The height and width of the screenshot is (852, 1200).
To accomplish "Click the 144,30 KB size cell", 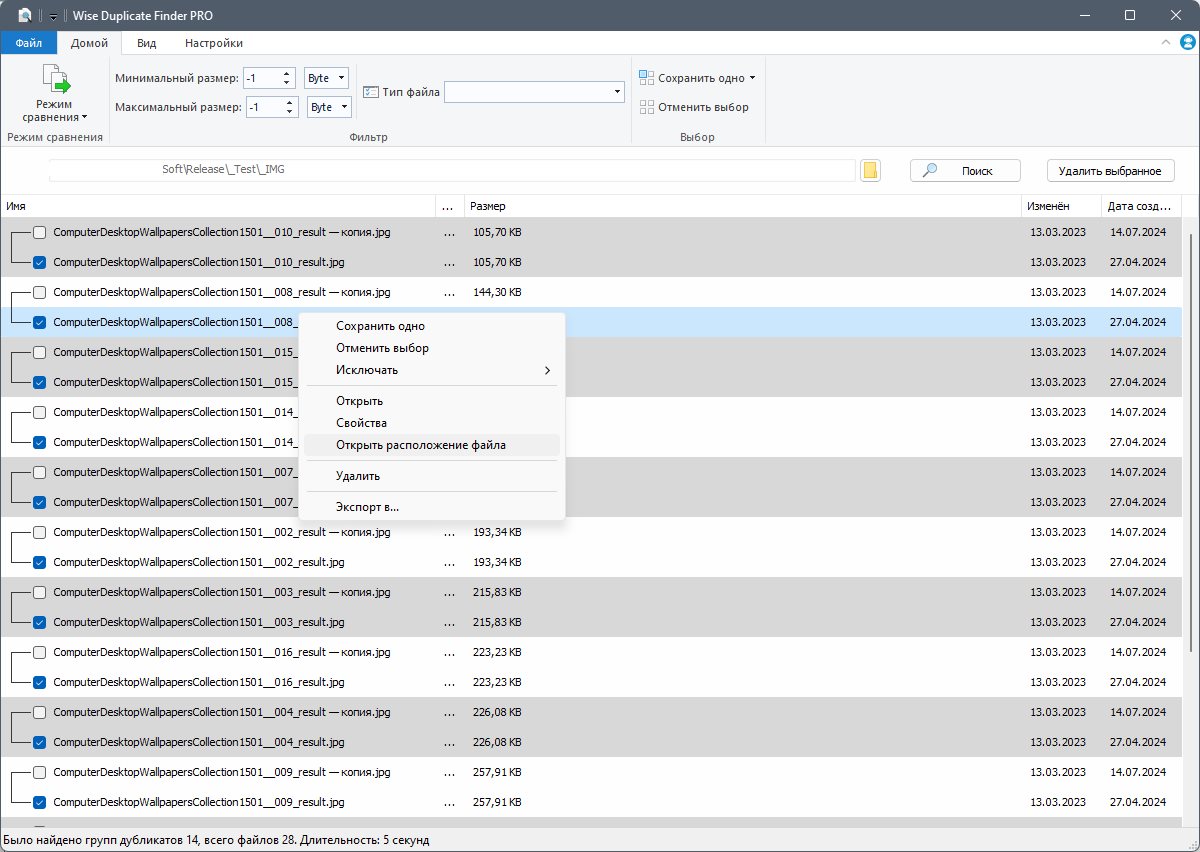I will tap(497, 292).
